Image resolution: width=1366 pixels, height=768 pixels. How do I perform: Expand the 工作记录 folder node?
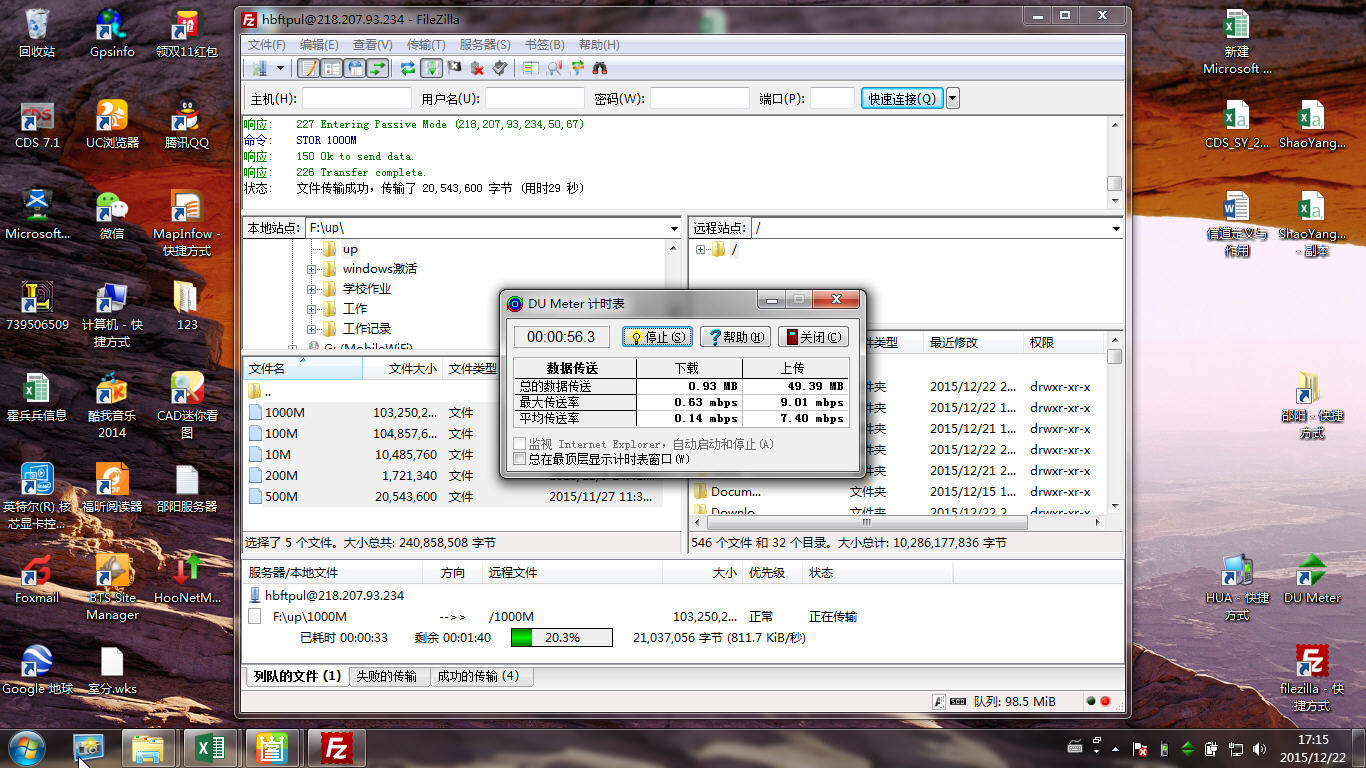click(311, 329)
